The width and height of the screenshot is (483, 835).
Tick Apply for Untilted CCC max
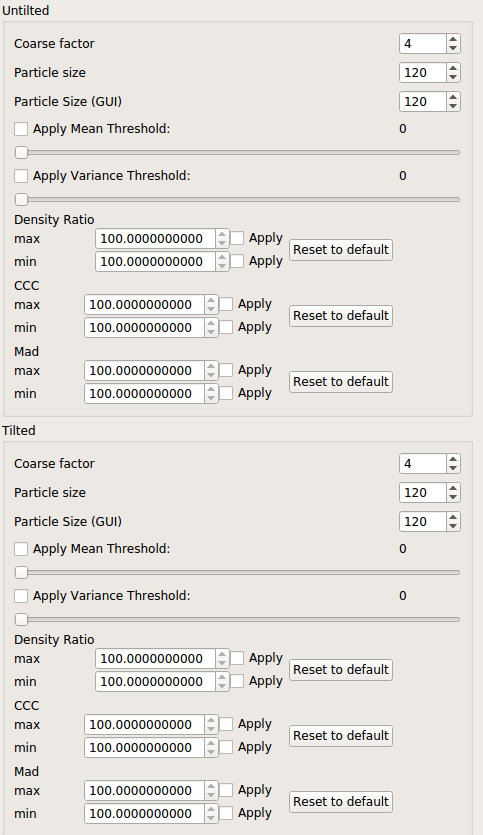(226, 304)
